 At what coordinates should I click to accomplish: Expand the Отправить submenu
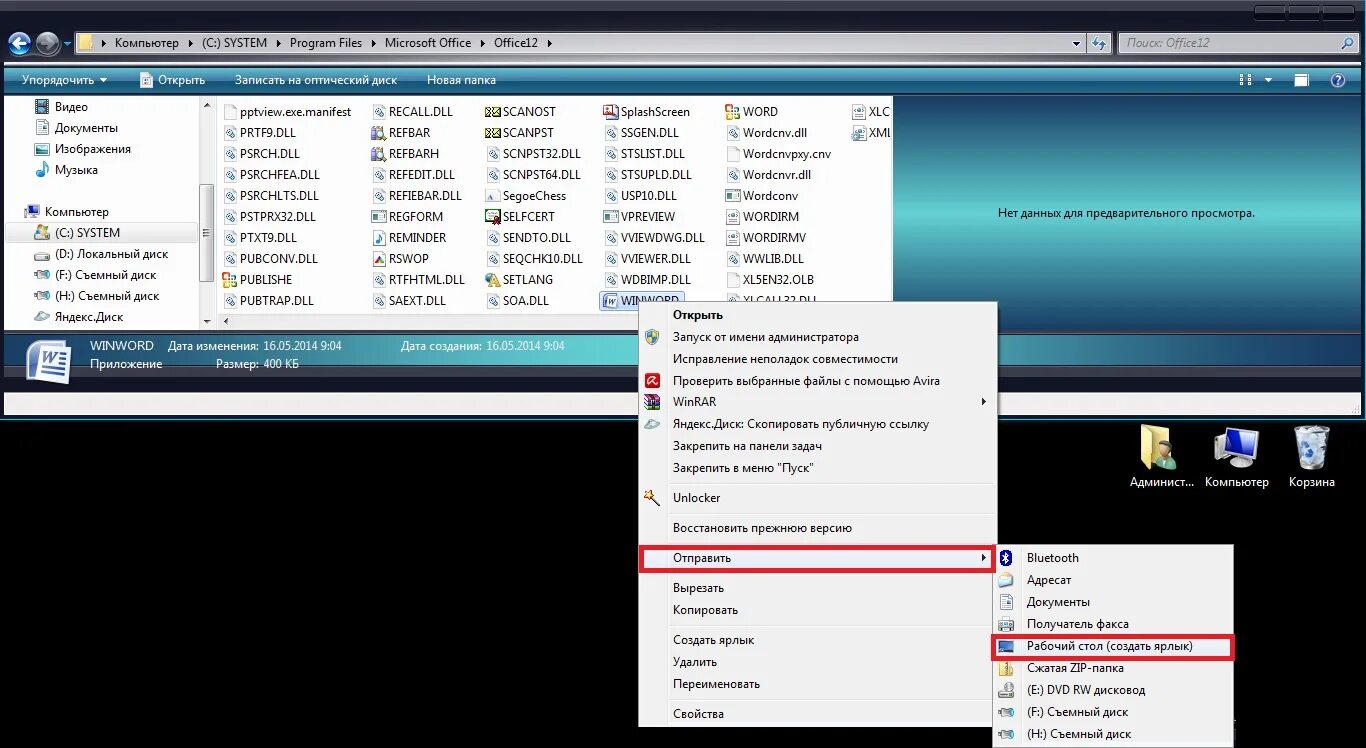(x=818, y=558)
